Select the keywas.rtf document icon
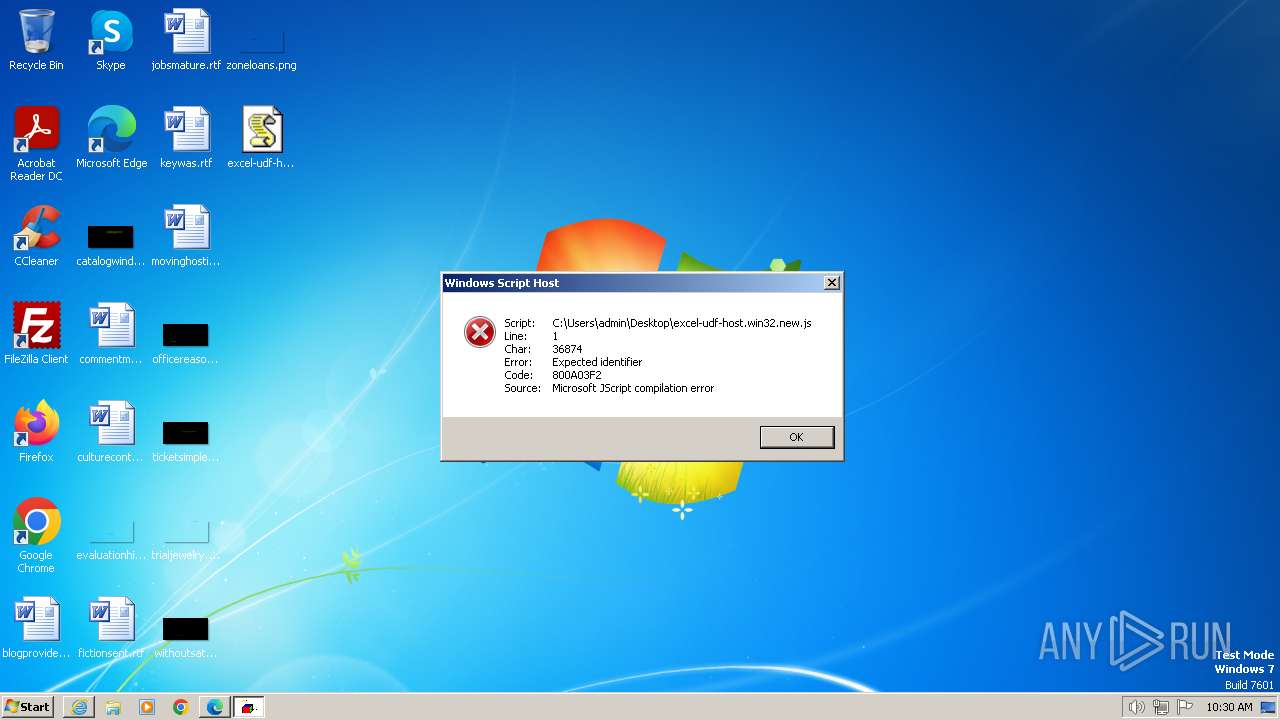The height and width of the screenshot is (720, 1280). click(x=186, y=138)
